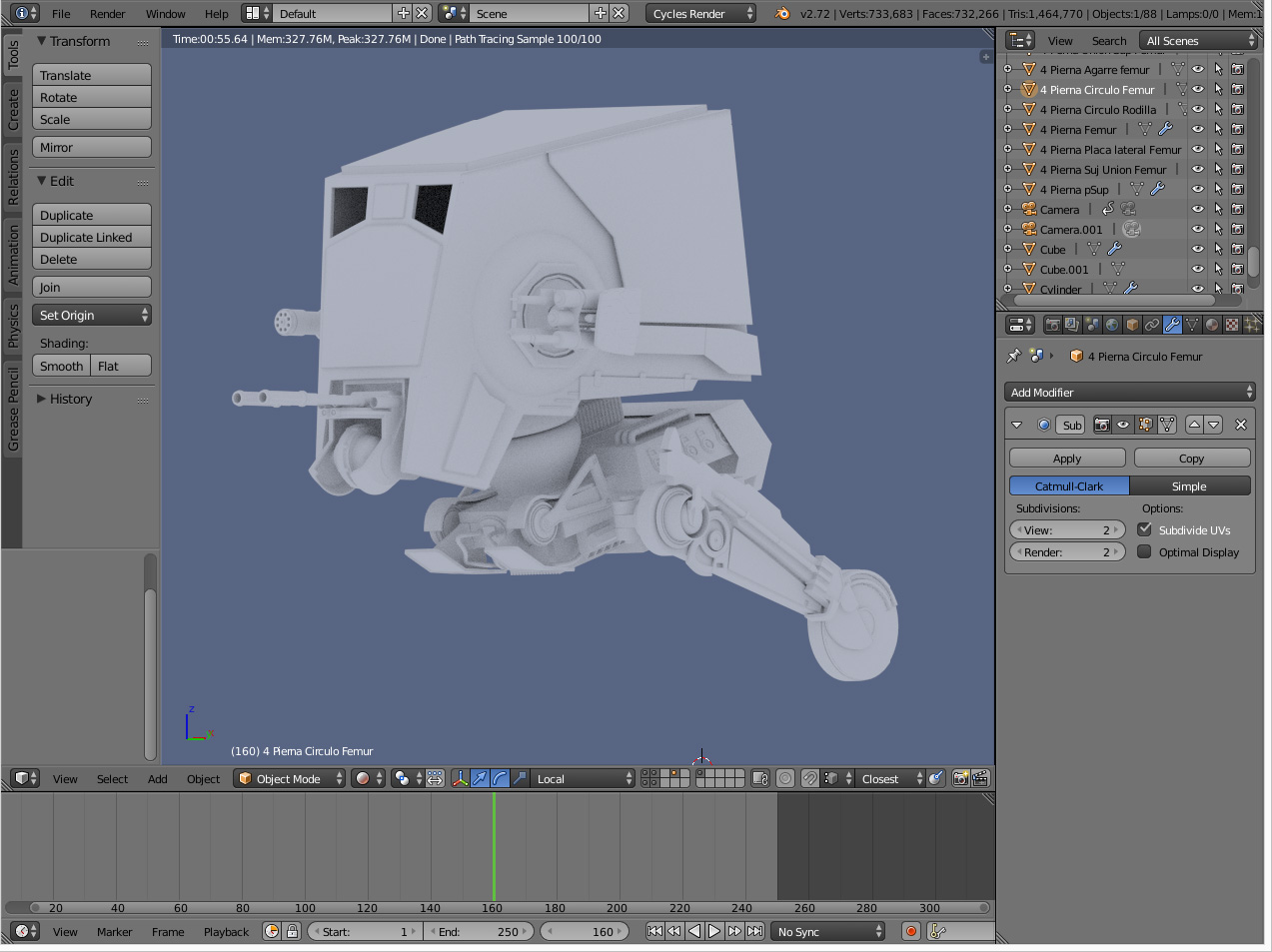Collapse the Sub modifier panel triangle
The height and width of the screenshot is (952, 1272).
click(x=1017, y=425)
